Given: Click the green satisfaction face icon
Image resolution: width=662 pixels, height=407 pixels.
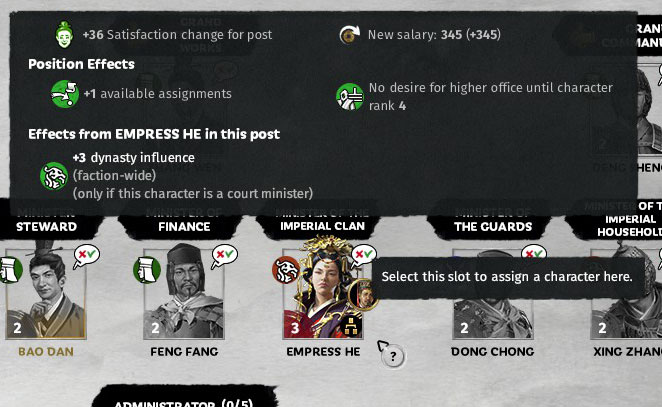Looking at the screenshot, I should pyautogui.click(x=64, y=35).
